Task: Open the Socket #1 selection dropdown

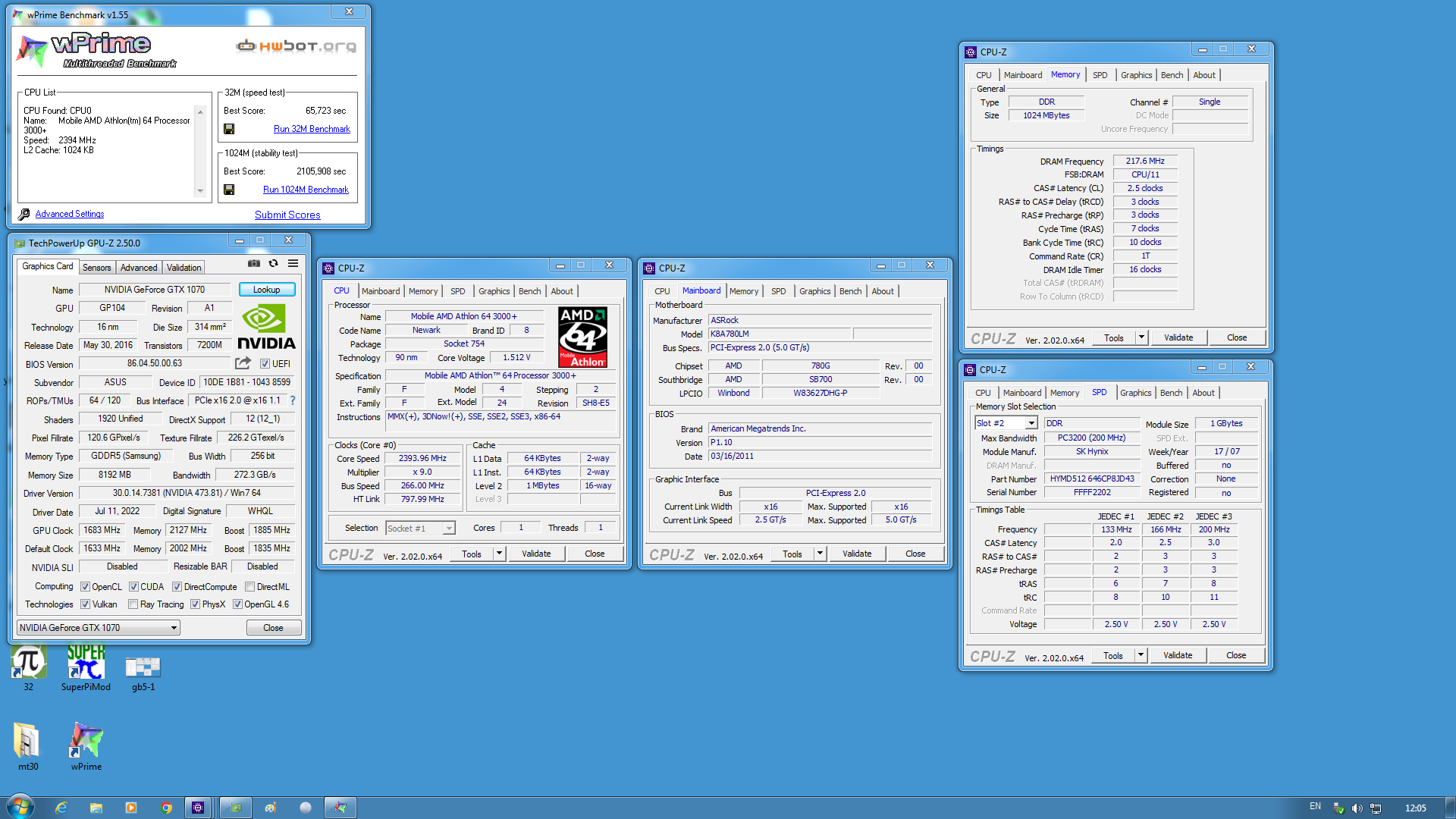Action: [420, 529]
